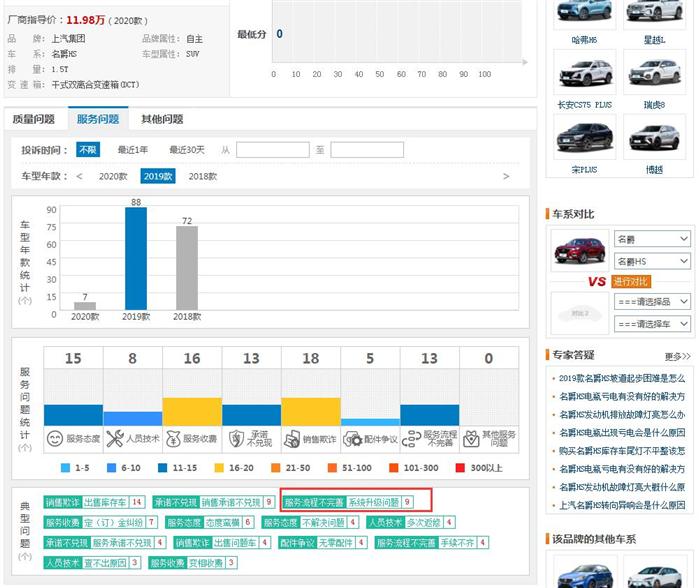Screen dimensions: 700x588
Task: Click the 300以上 red legend swatch
Action: point(460,468)
